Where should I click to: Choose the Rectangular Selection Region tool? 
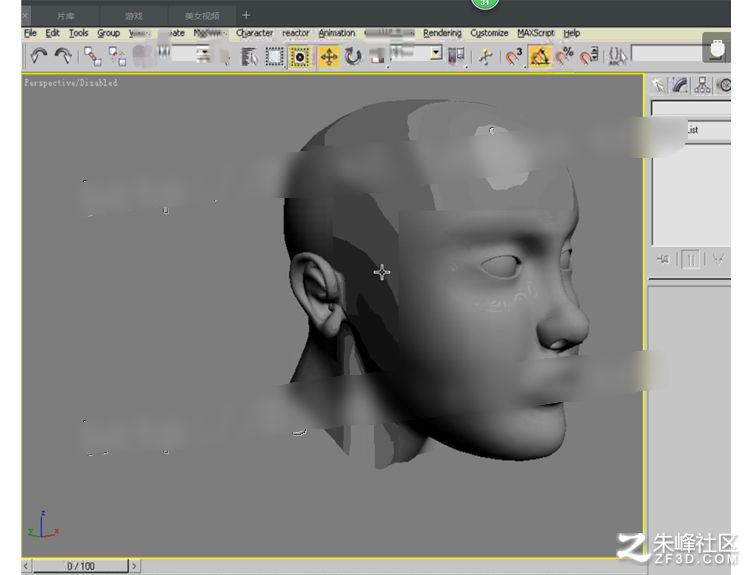pos(275,57)
